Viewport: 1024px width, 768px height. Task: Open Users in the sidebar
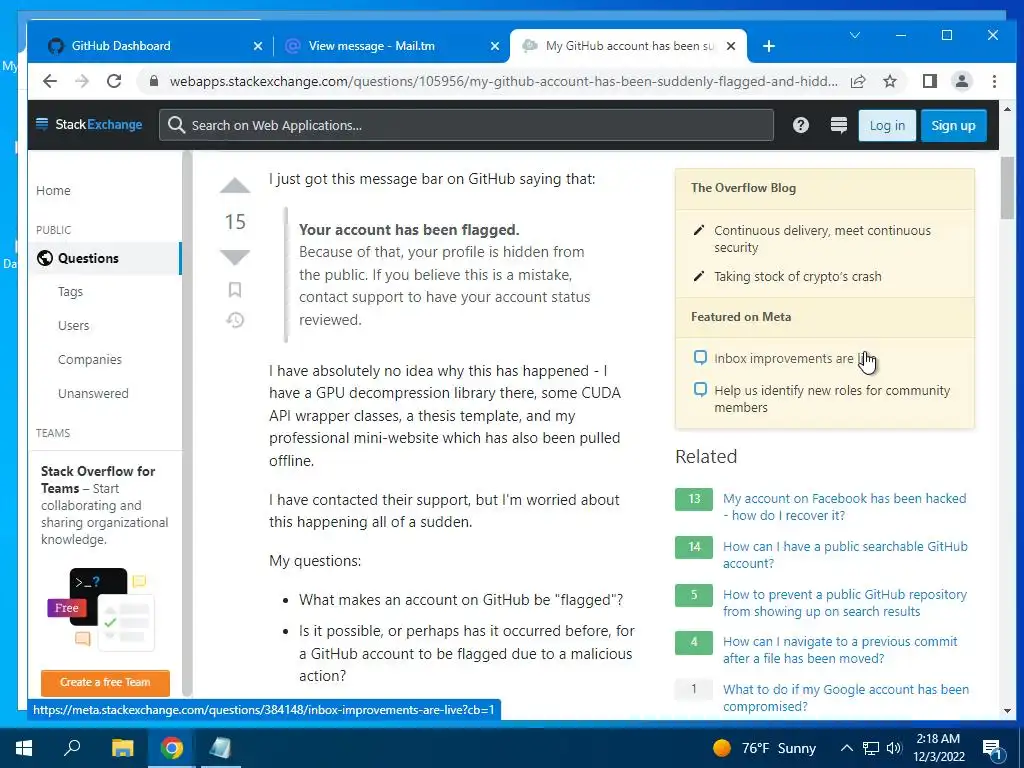pyautogui.click(x=73, y=325)
